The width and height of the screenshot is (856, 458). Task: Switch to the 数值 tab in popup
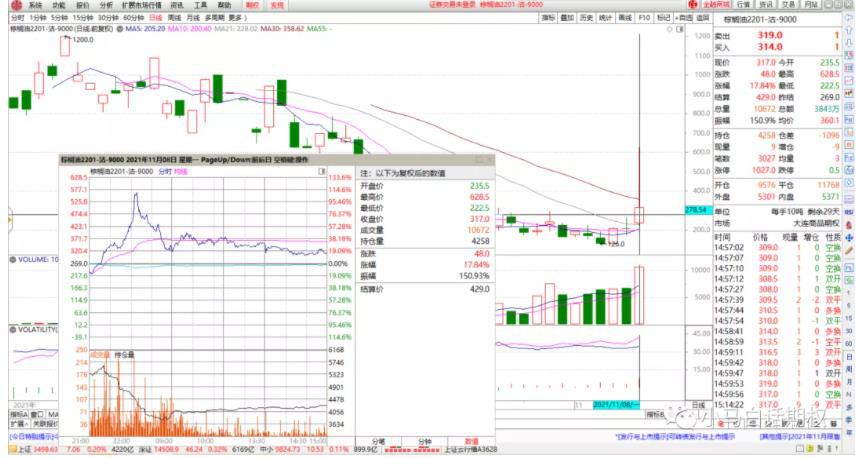point(471,441)
